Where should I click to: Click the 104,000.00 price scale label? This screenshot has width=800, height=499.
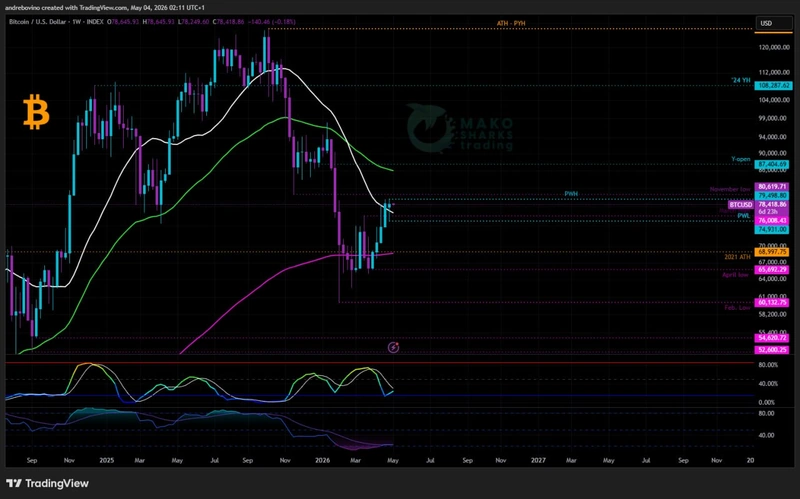774,100
